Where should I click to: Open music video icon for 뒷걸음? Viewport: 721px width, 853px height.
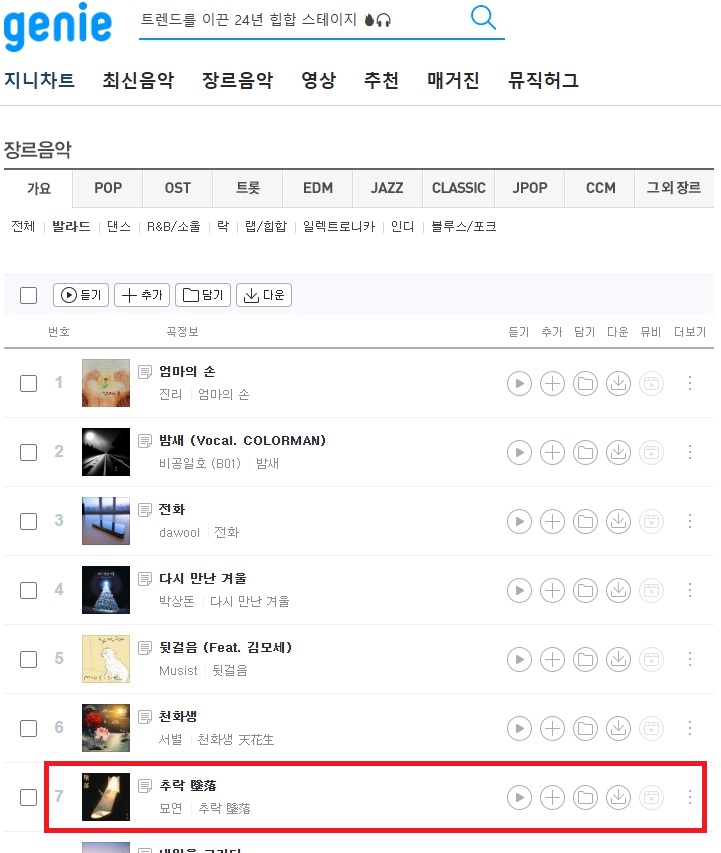651,659
